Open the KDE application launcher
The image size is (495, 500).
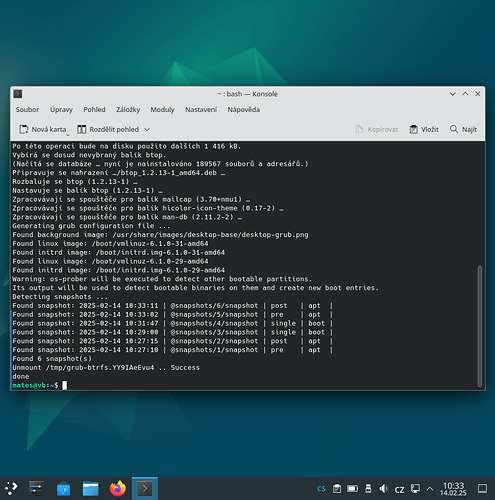(12, 489)
